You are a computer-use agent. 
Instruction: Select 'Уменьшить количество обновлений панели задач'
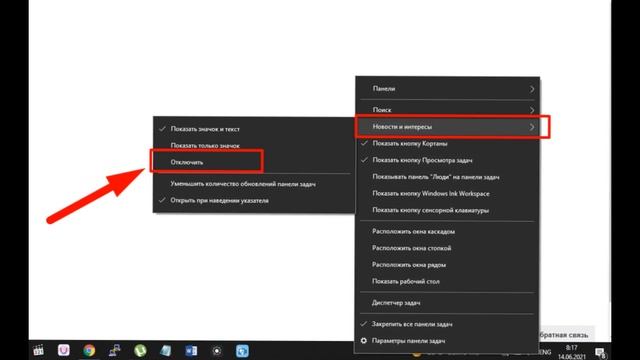[253, 184]
